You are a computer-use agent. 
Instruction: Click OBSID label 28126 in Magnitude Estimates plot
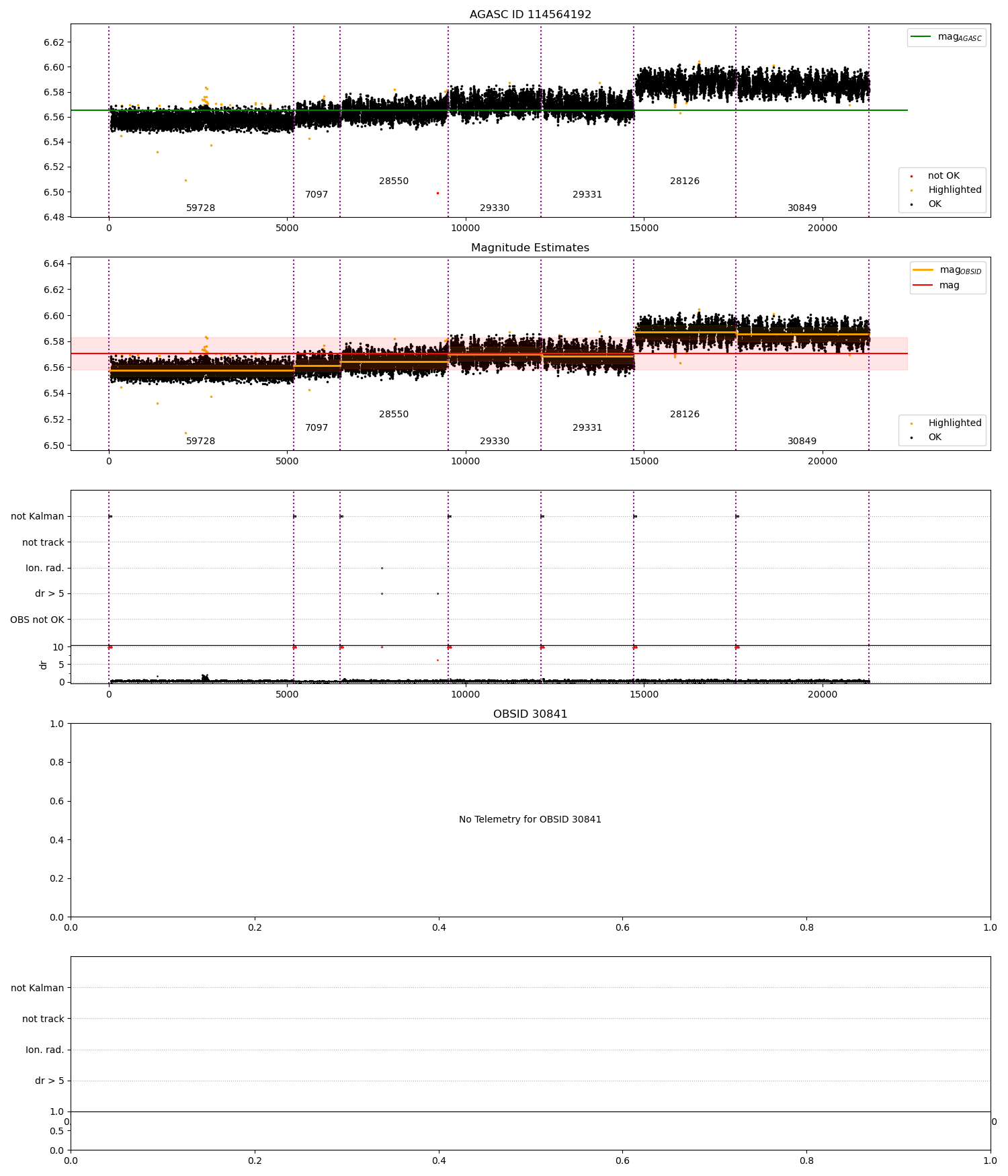click(x=685, y=415)
